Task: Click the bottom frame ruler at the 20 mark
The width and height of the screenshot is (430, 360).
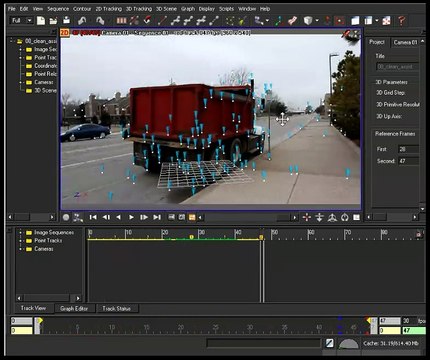Action: pyautogui.click(x=181, y=328)
